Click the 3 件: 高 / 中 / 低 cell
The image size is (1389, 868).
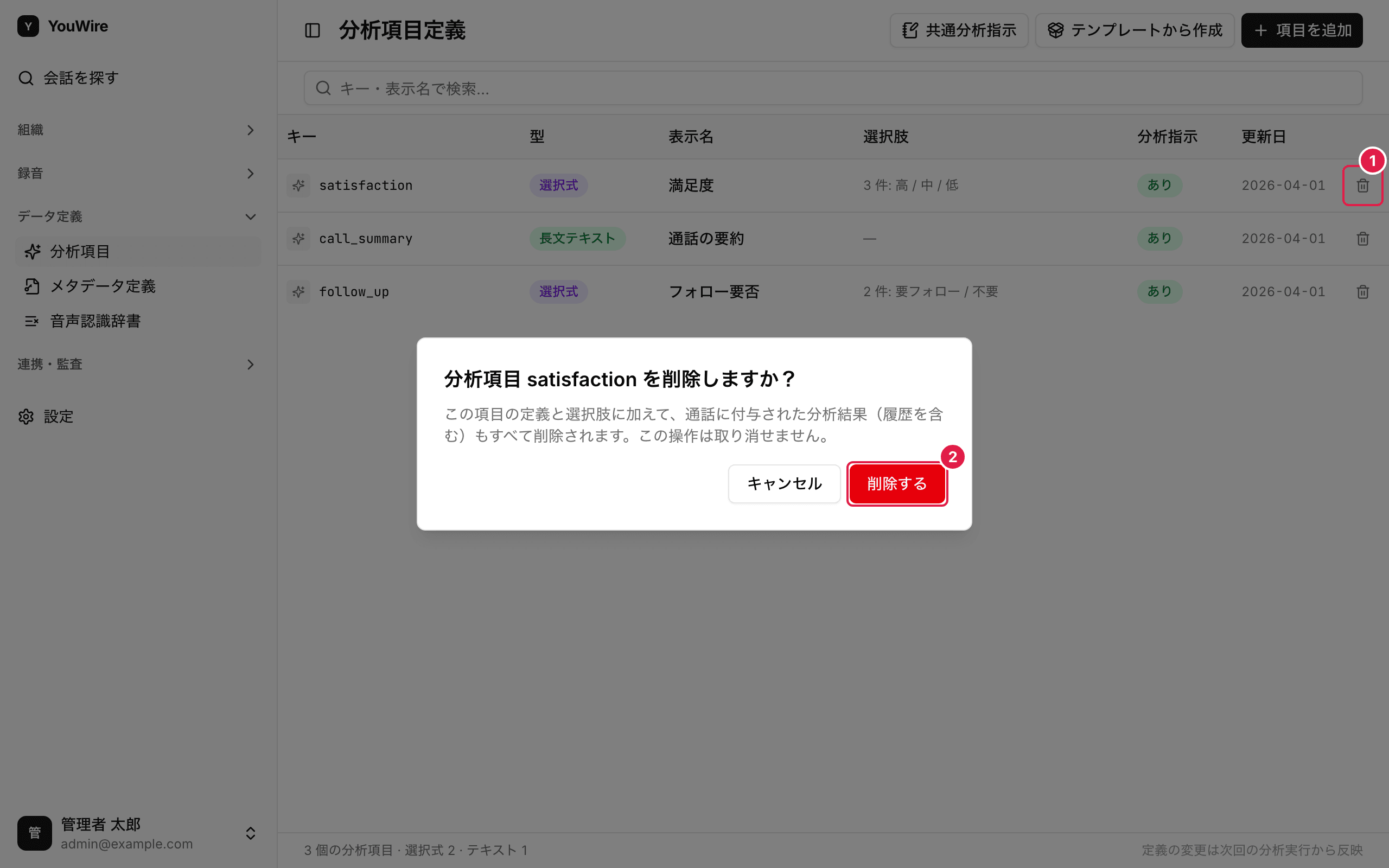(911, 186)
